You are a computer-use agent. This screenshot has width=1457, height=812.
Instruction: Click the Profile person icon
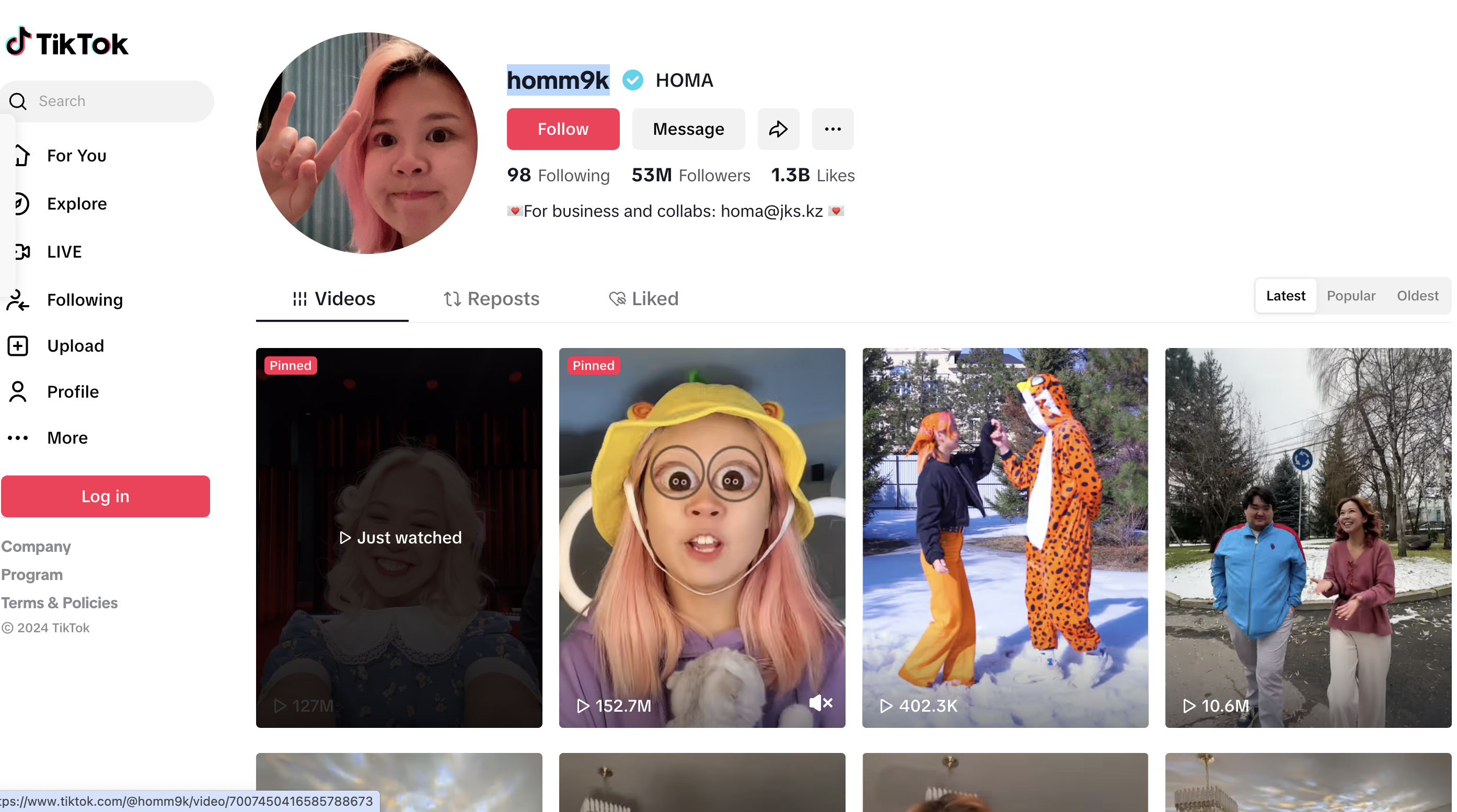18,392
